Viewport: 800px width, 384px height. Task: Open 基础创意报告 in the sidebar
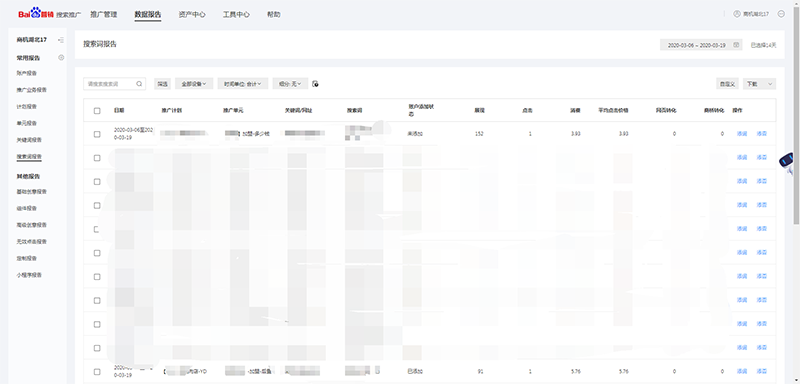click(x=32, y=192)
